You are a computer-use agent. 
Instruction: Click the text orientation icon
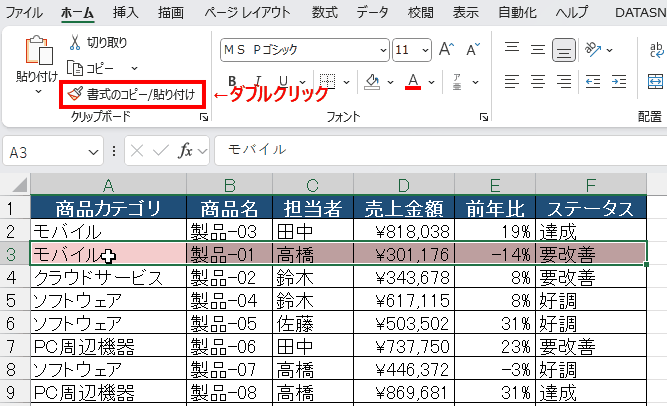point(593,49)
